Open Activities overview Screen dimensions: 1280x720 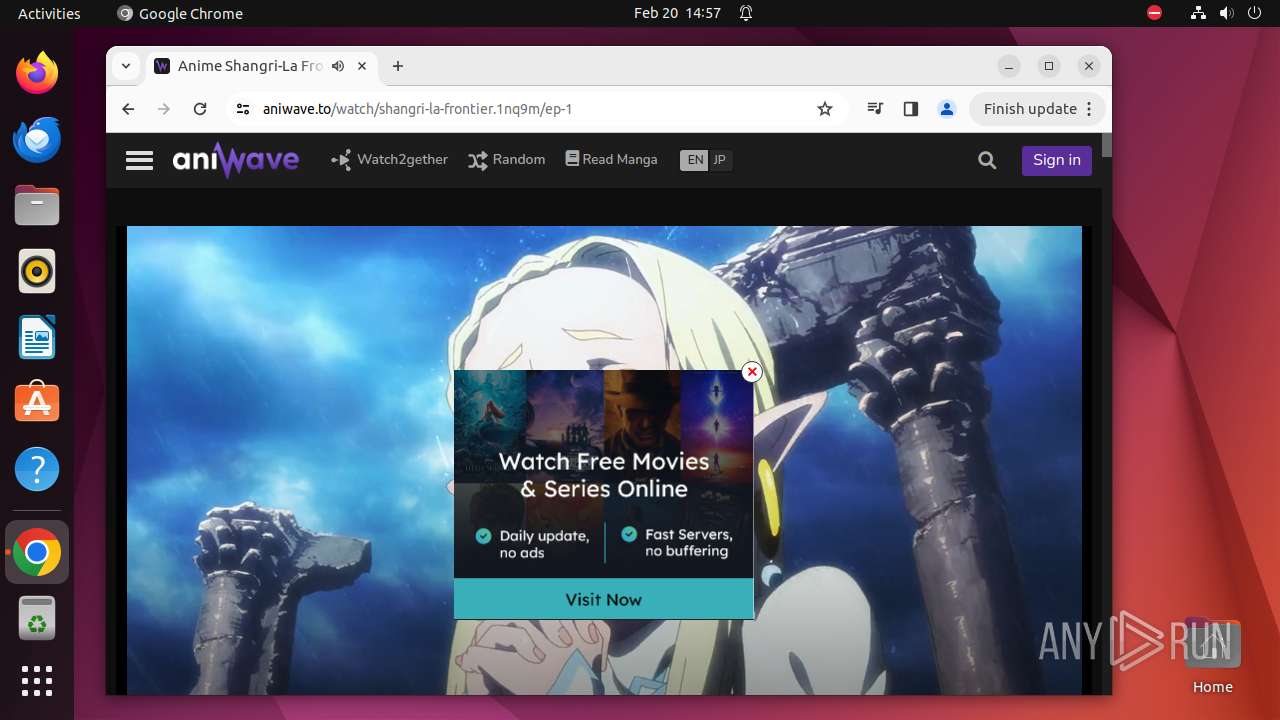coord(49,13)
